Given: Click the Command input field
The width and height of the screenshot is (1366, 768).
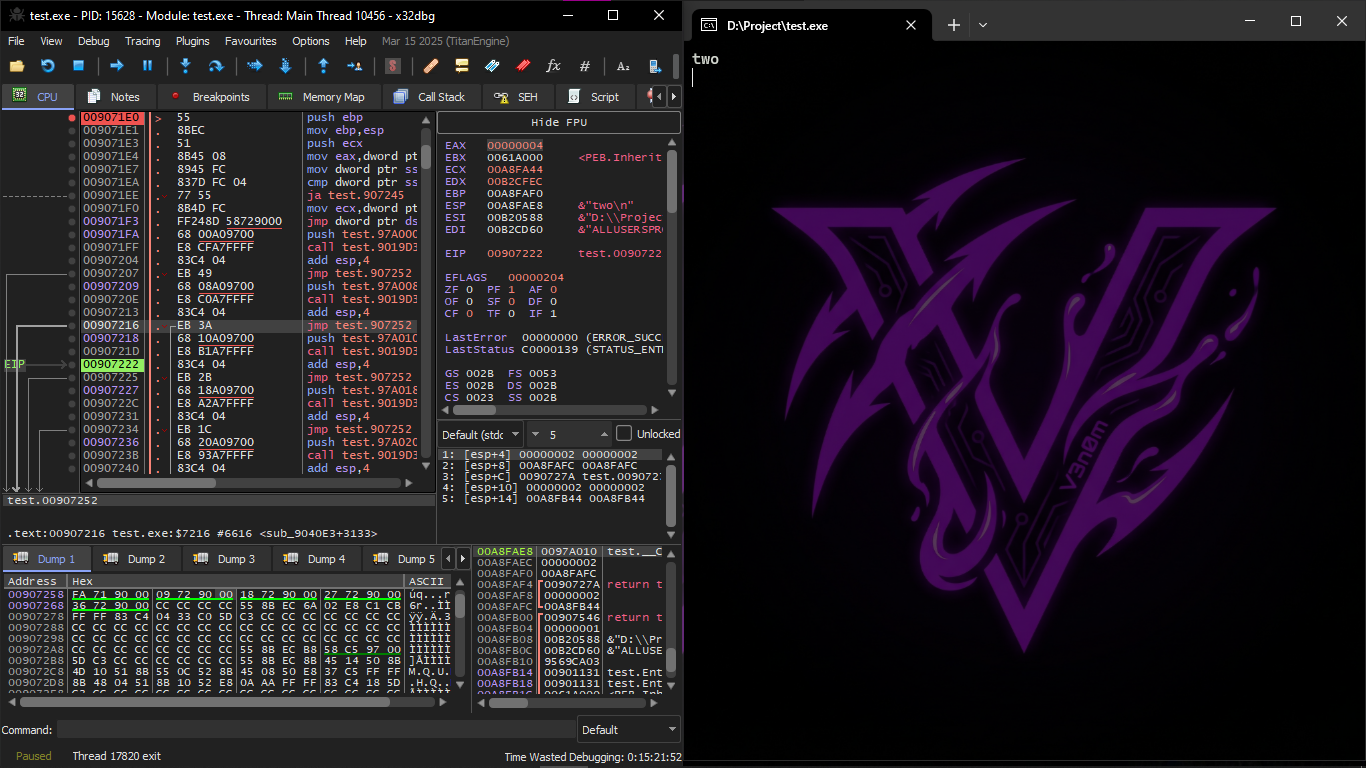Looking at the screenshot, I should (x=315, y=730).
